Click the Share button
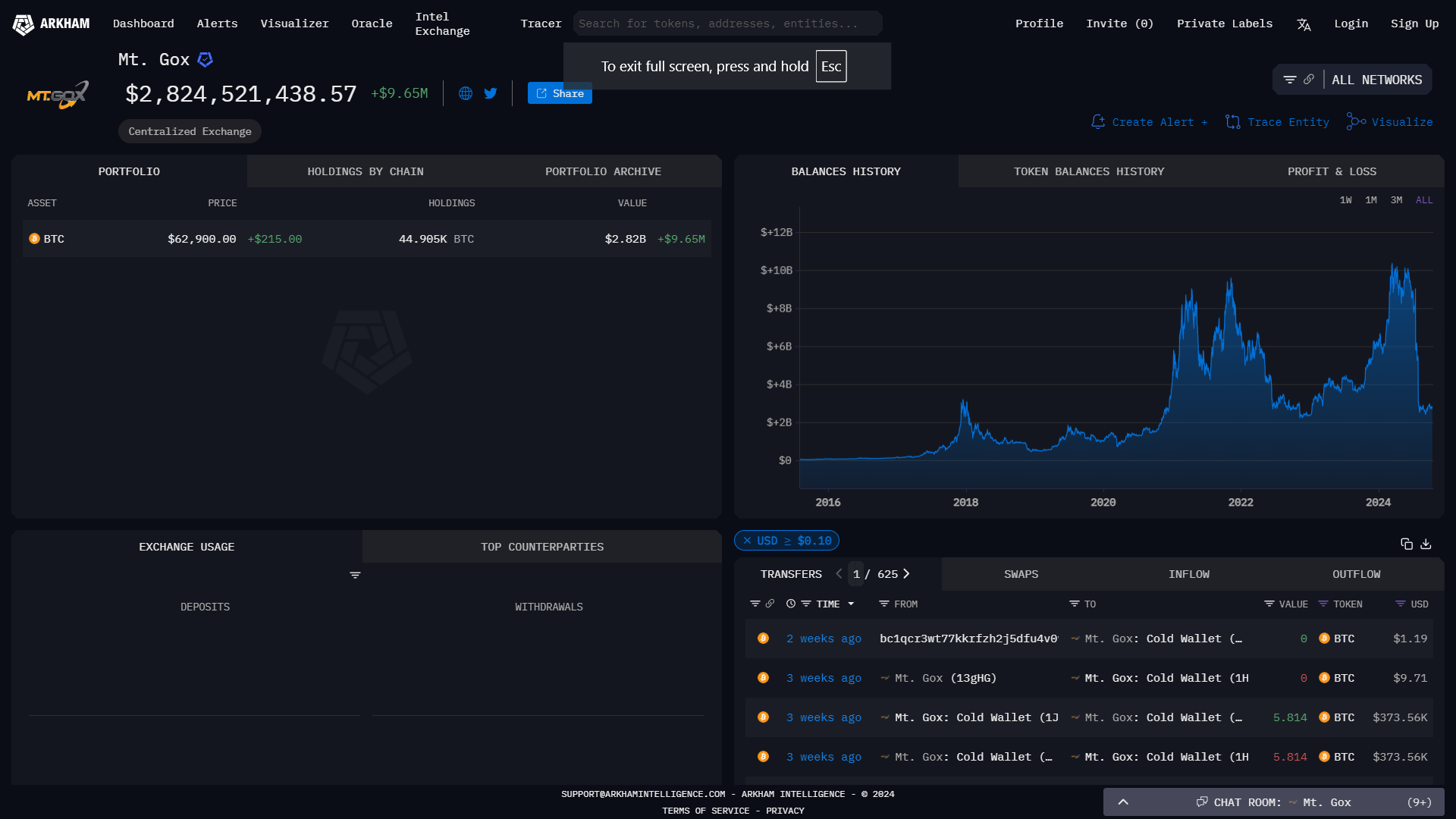The height and width of the screenshot is (819, 1456). [x=560, y=93]
